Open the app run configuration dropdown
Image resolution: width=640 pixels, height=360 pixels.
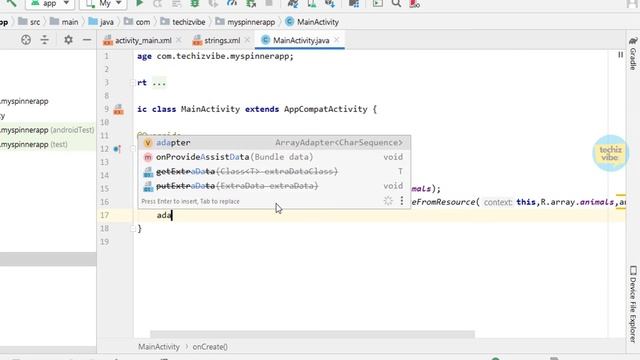point(50,4)
